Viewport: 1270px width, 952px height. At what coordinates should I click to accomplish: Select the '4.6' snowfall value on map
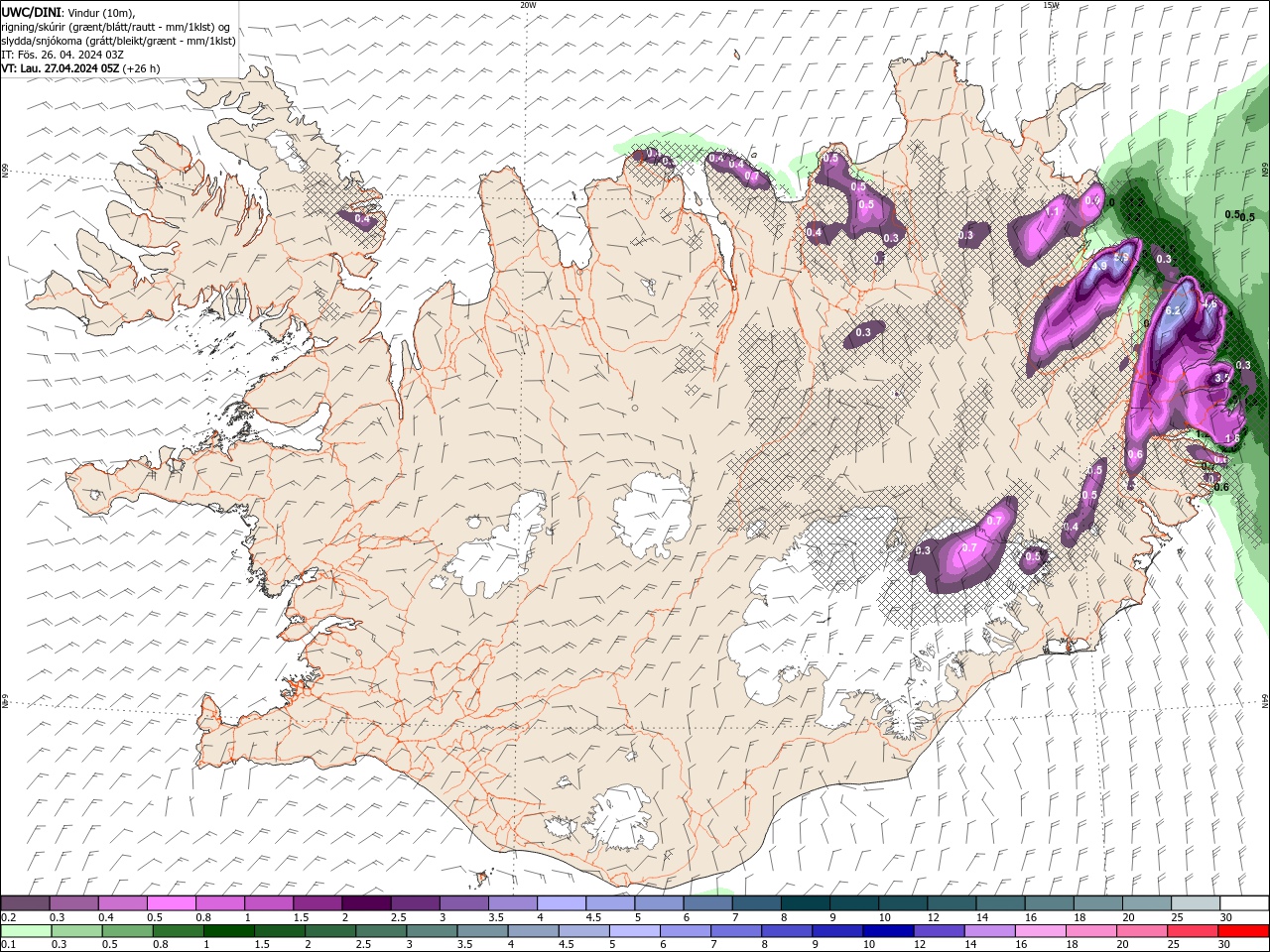1209,303
